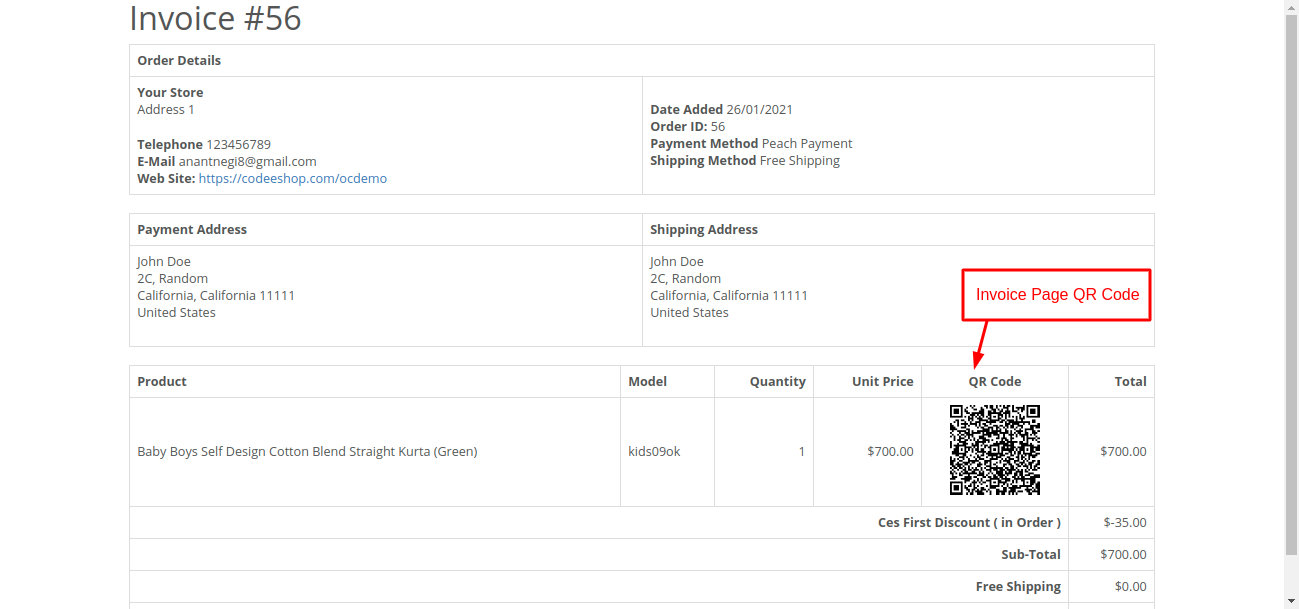Click the scrollbar up arrow
1299x609 pixels.
pos(1291,7)
